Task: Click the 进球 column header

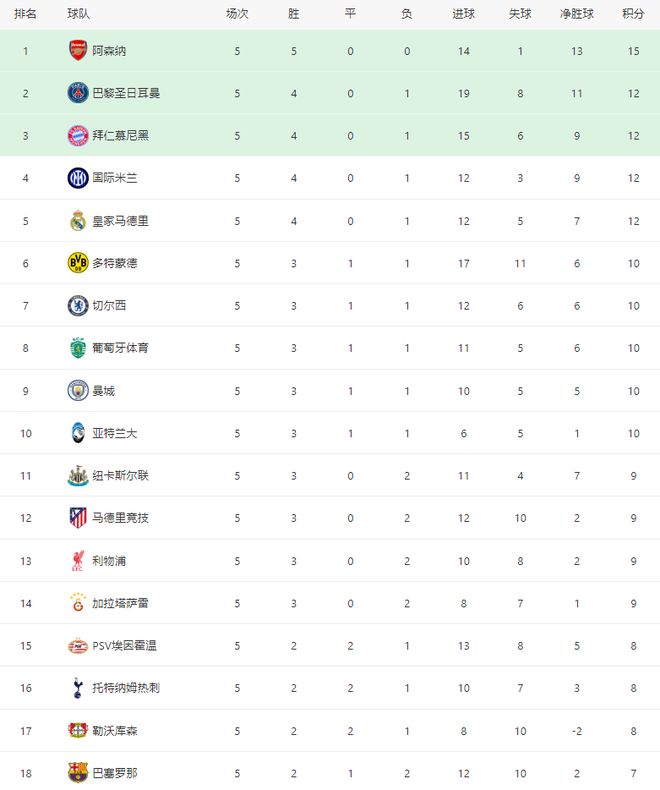Action: point(463,14)
